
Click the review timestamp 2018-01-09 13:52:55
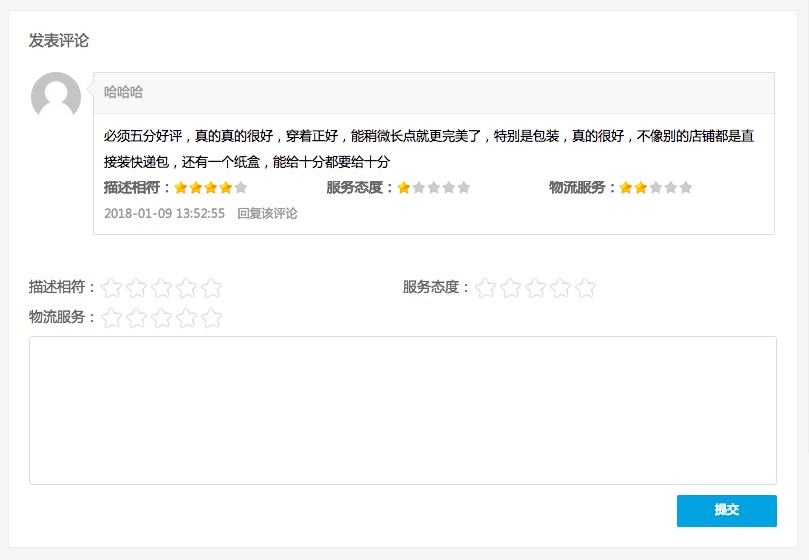164,213
